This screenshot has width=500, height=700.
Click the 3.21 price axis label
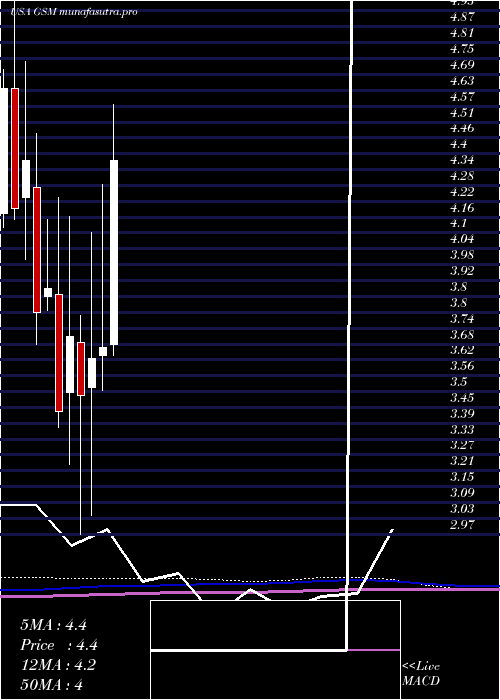pyautogui.click(x=462, y=461)
